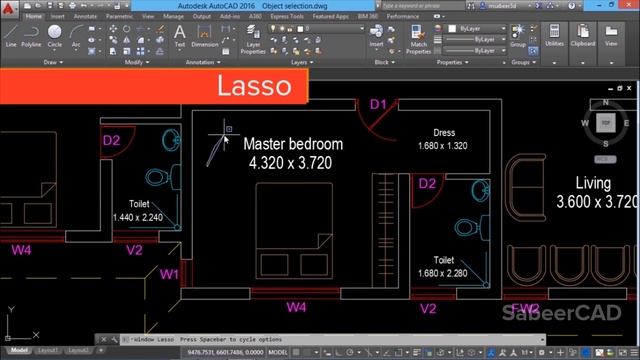640x360 pixels.
Task: Open the Parametric ribbon tab
Action: 119,16
